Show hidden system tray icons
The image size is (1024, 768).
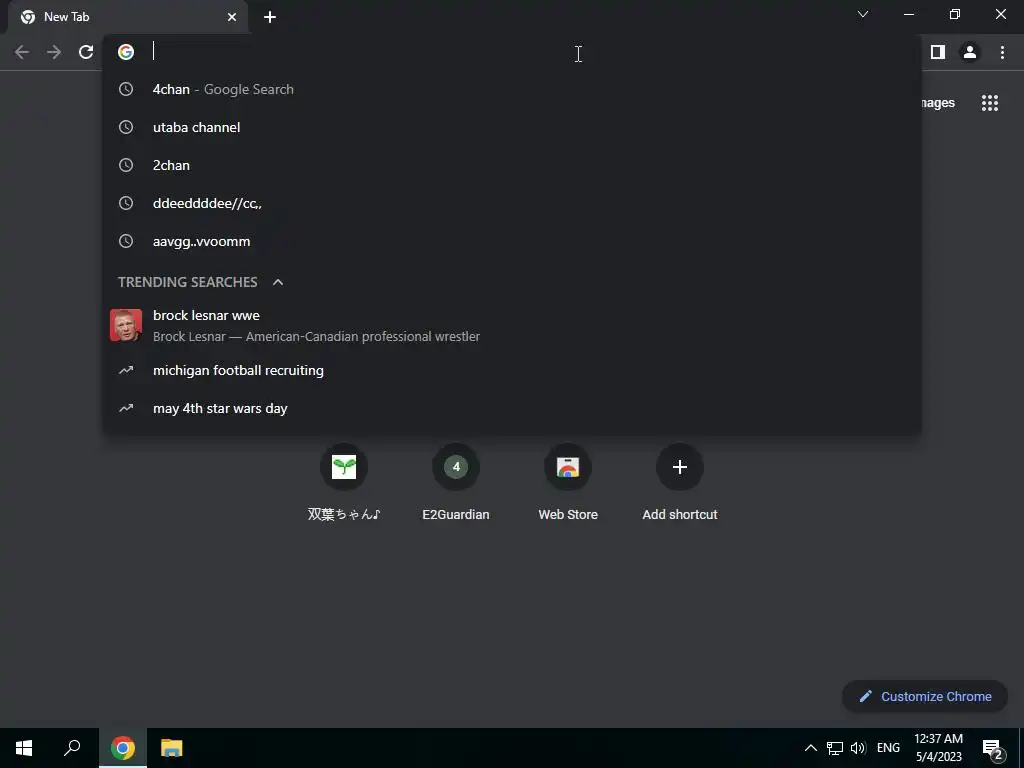click(x=810, y=748)
